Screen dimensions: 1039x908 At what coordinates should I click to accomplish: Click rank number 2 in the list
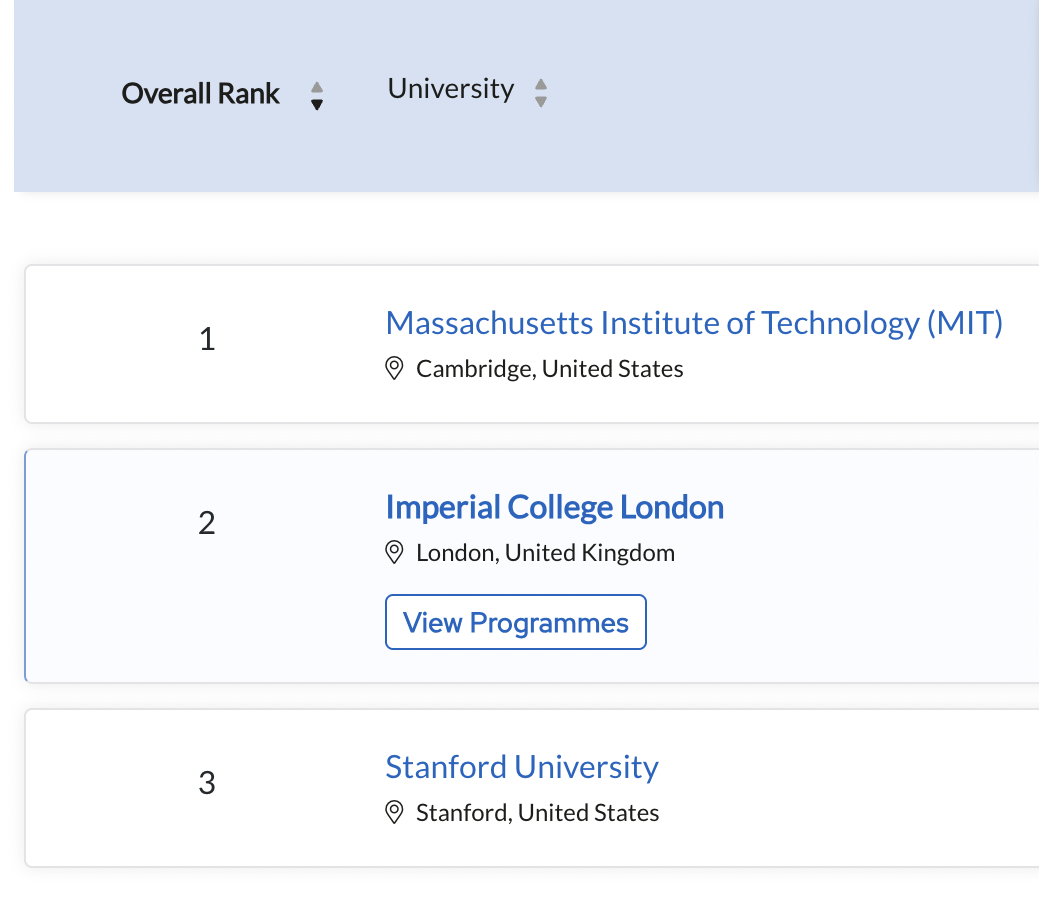(207, 523)
